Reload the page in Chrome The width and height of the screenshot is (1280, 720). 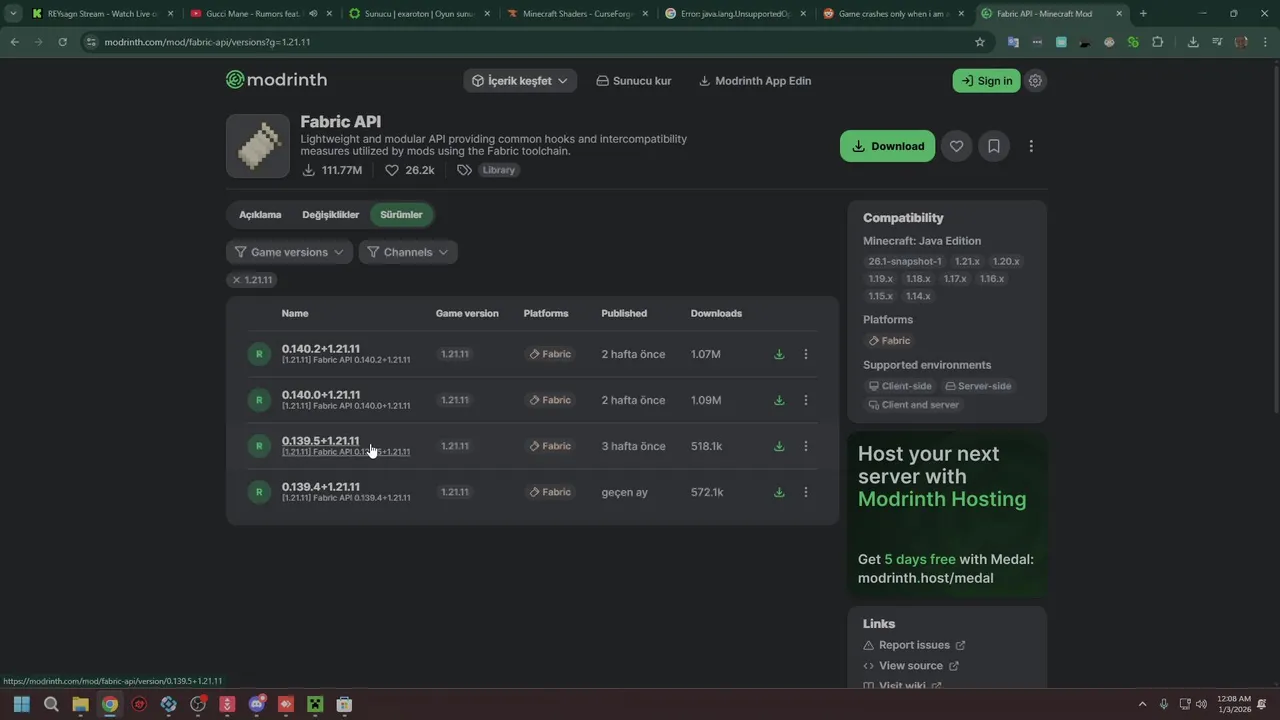[62, 42]
